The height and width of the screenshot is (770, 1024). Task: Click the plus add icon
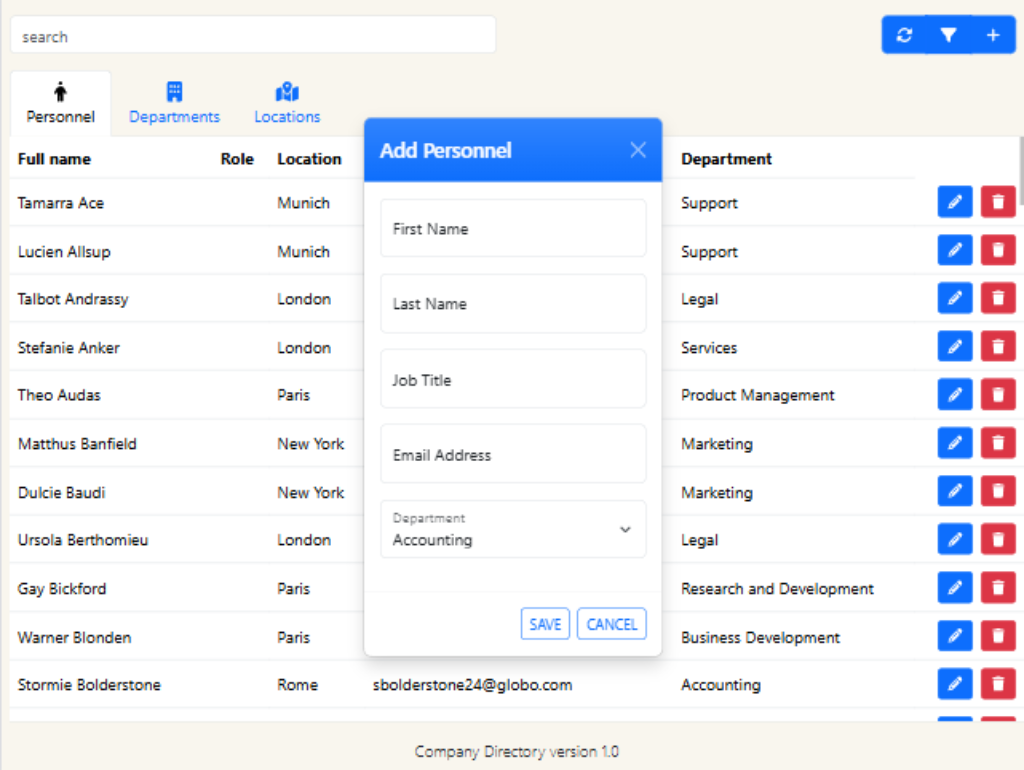tap(993, 35)
